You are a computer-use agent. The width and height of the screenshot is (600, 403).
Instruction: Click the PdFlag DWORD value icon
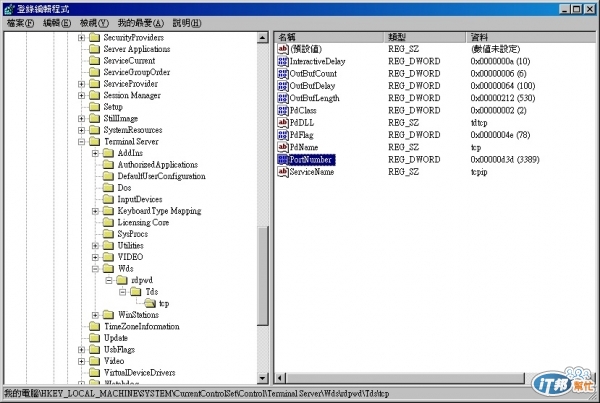[x=283, y=135]
